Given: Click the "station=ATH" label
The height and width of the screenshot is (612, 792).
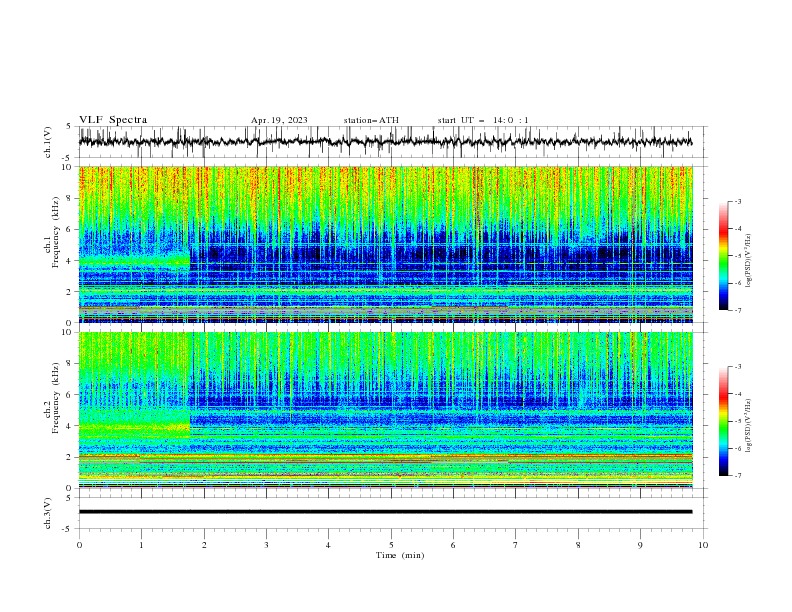Looking at the screenshot, I should click(371, 120).
